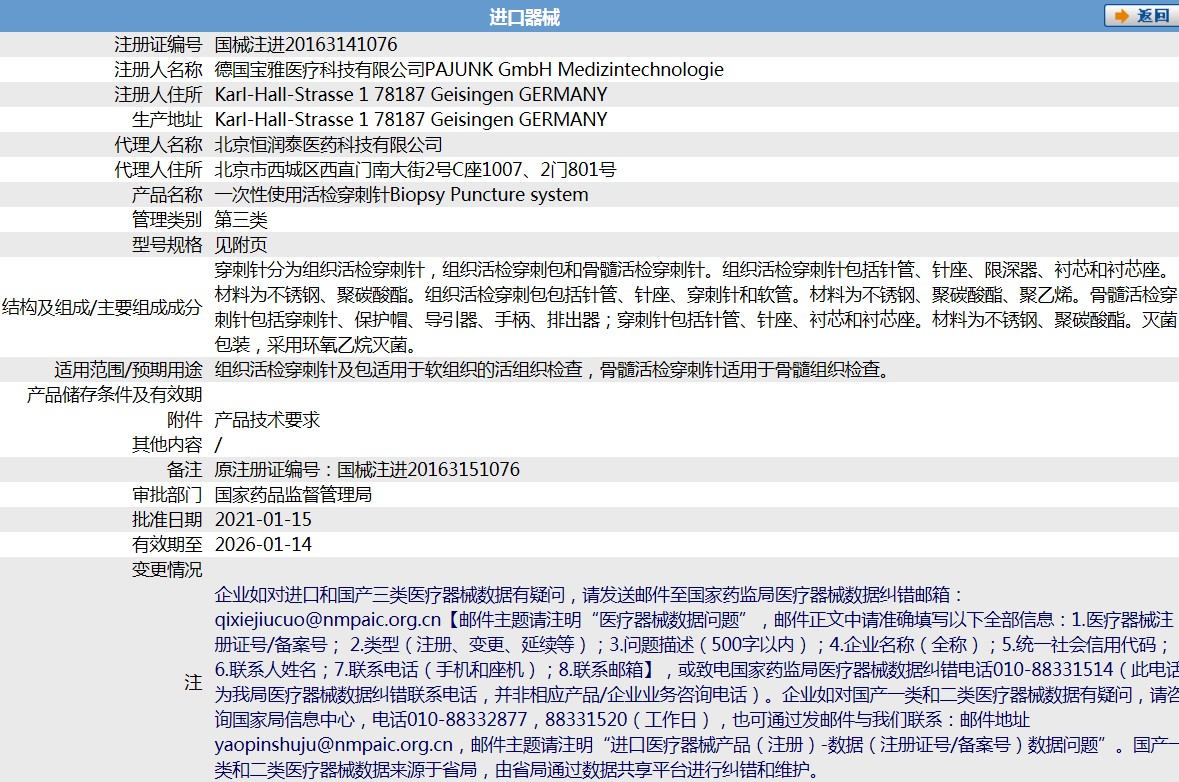Image resolution: width=1179 pixels, height=782 pixels.
Task: Select the 进口器械 header title
Action: click(524, 17)
